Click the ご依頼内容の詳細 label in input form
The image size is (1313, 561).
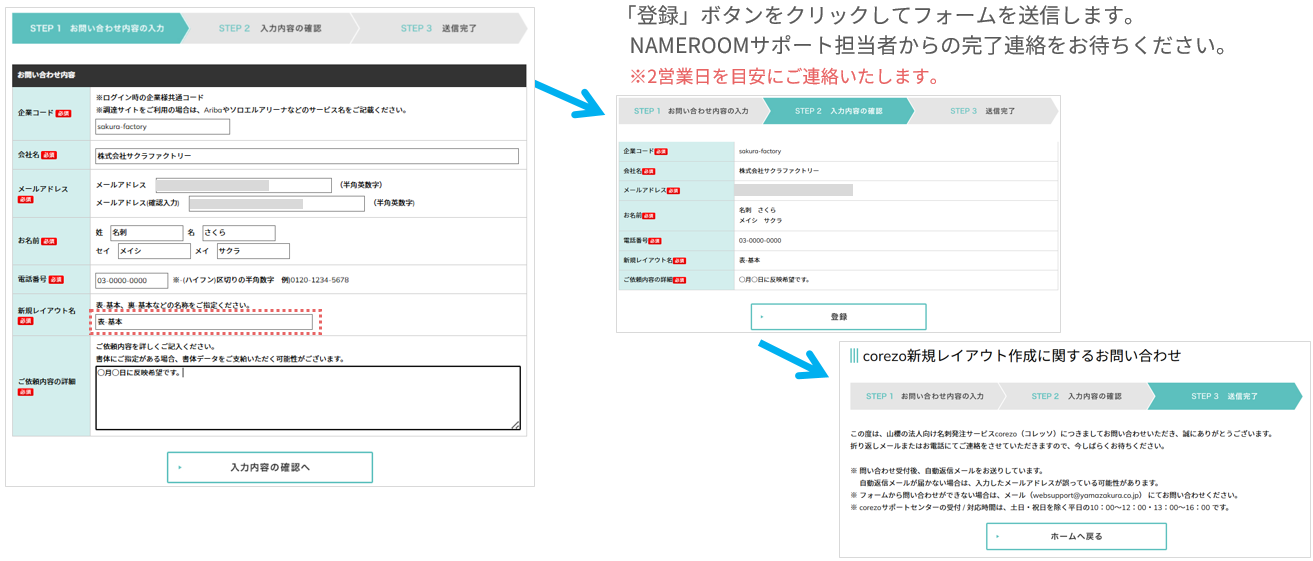pyautogui.click(x=47, y=382)
